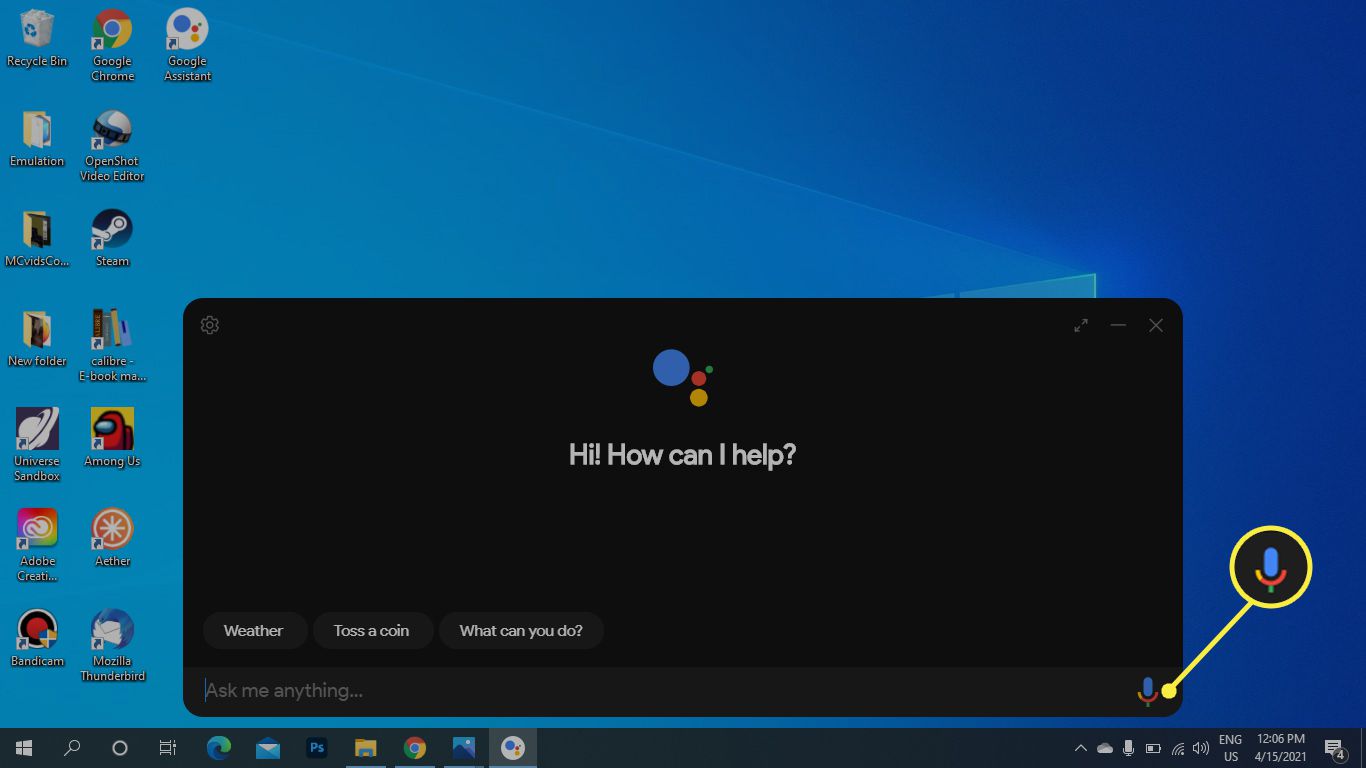Click the Among Us desktop shortcut
This screenshot has width=1366, height=768.
(112, 437)
